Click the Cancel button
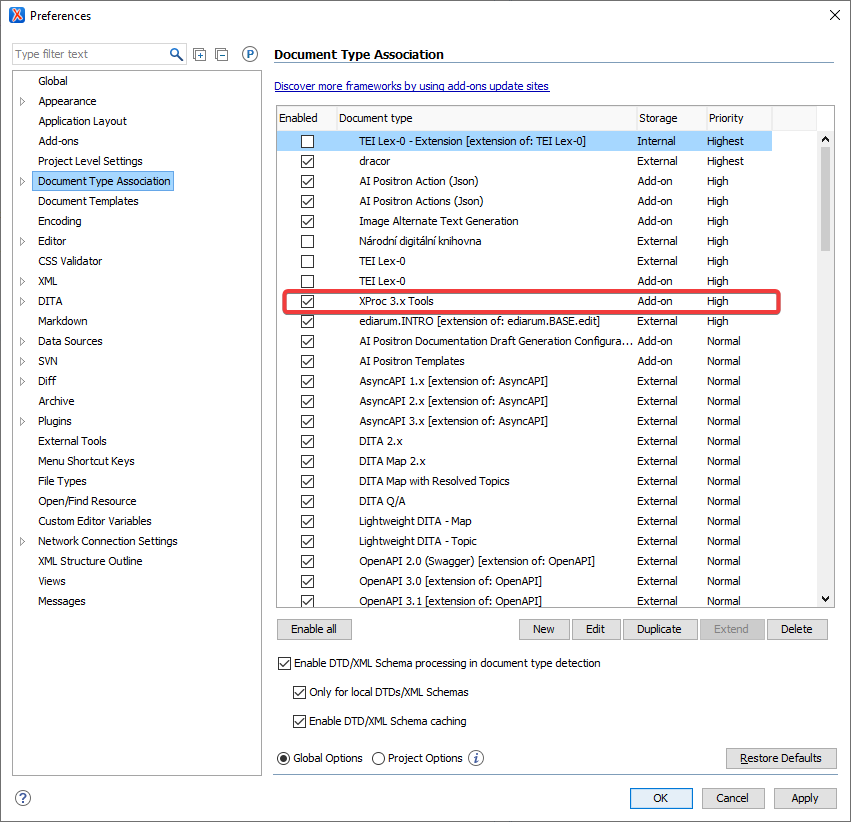This screenshot has height=822, width=851. [732, 799]
